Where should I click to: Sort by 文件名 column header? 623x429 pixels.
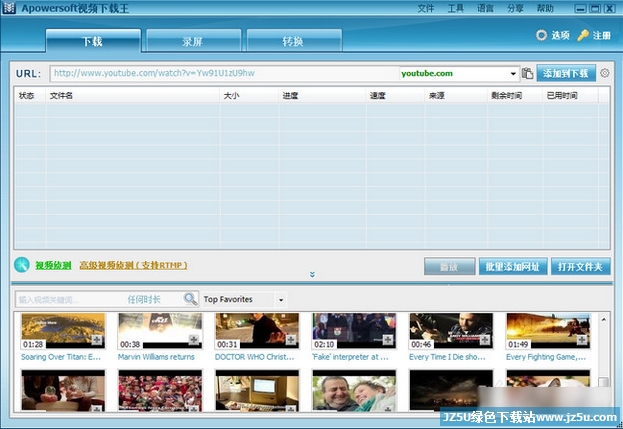tap(133, 96)
